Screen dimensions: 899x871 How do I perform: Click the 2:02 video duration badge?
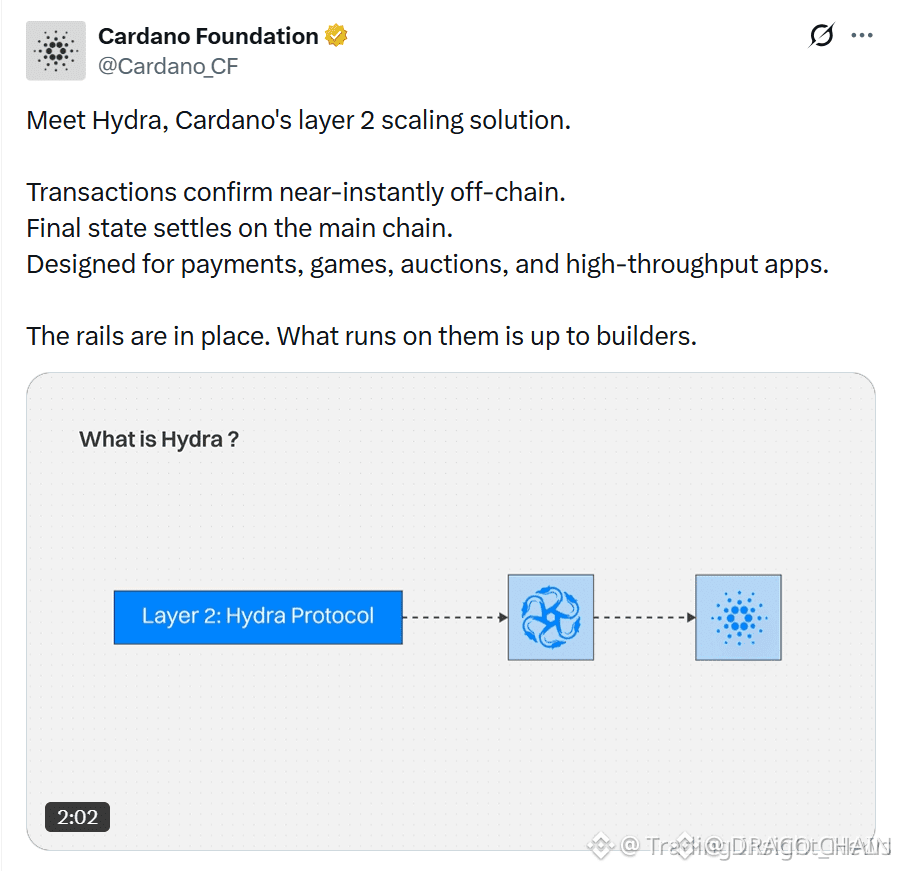click(x=77, y=817)
